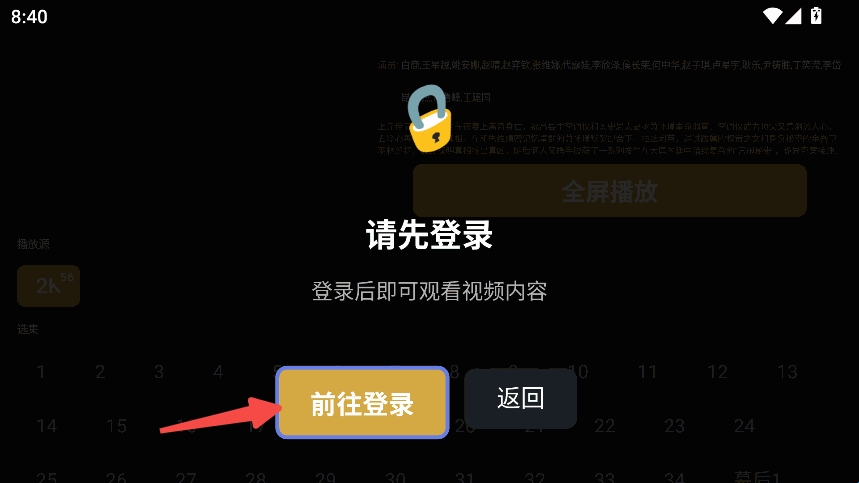This screenshot has height=483, width=859.
Task: Click the yellow padlock icon
Action: (x=430, y=118)
